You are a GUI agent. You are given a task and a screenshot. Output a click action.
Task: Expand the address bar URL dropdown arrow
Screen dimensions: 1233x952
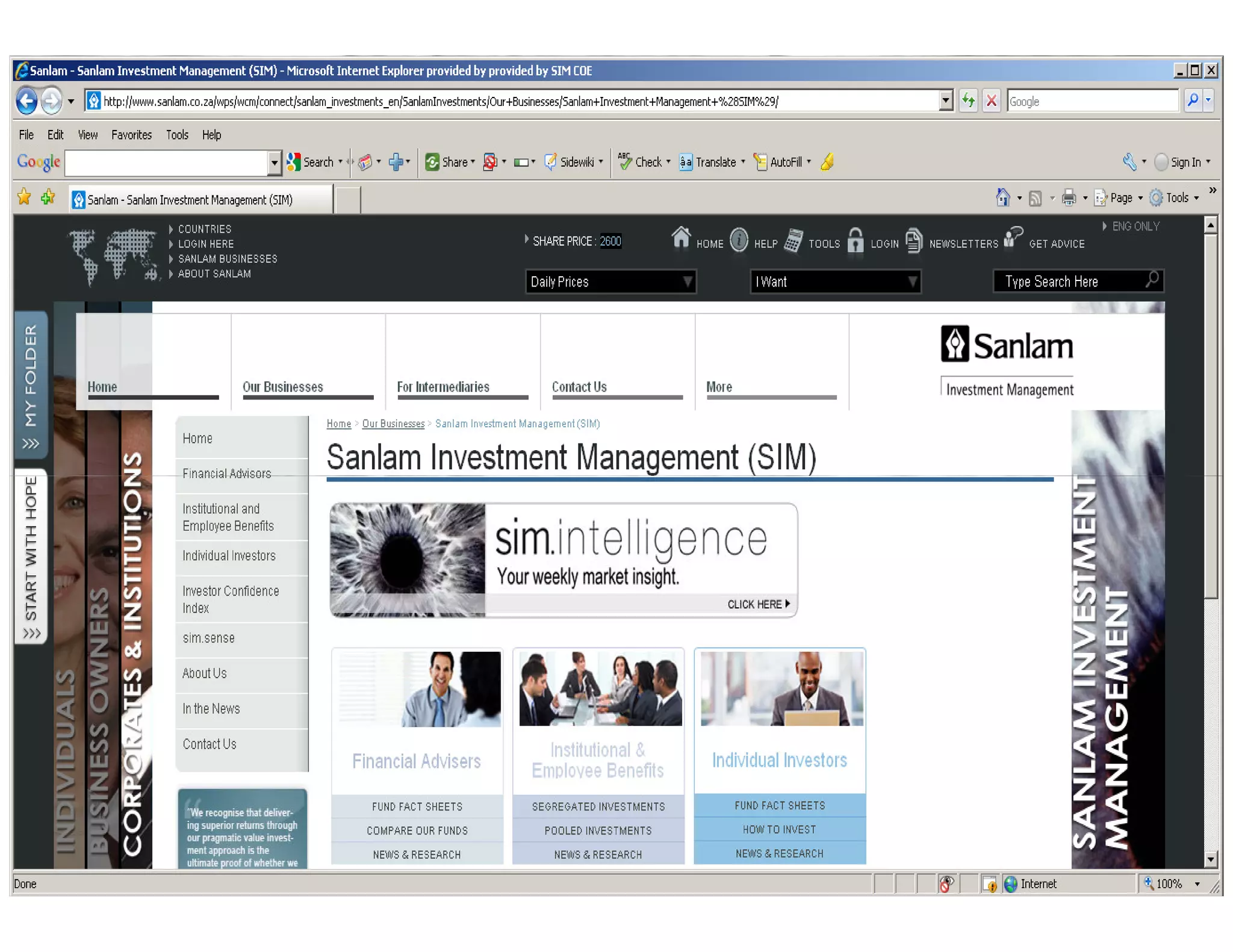[946, 100]
